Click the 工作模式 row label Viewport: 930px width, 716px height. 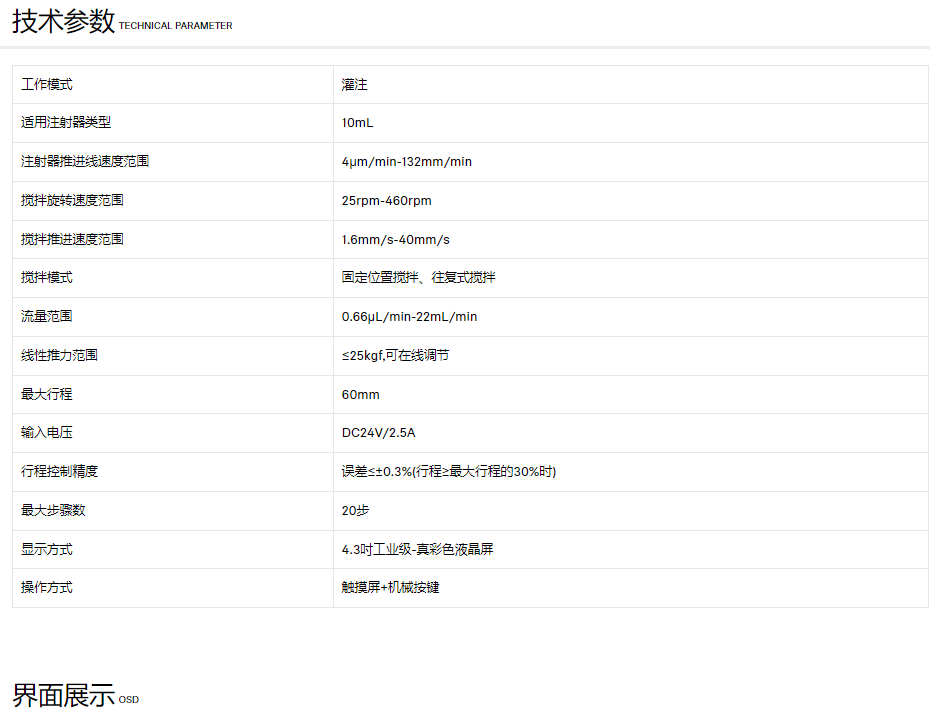47,85
